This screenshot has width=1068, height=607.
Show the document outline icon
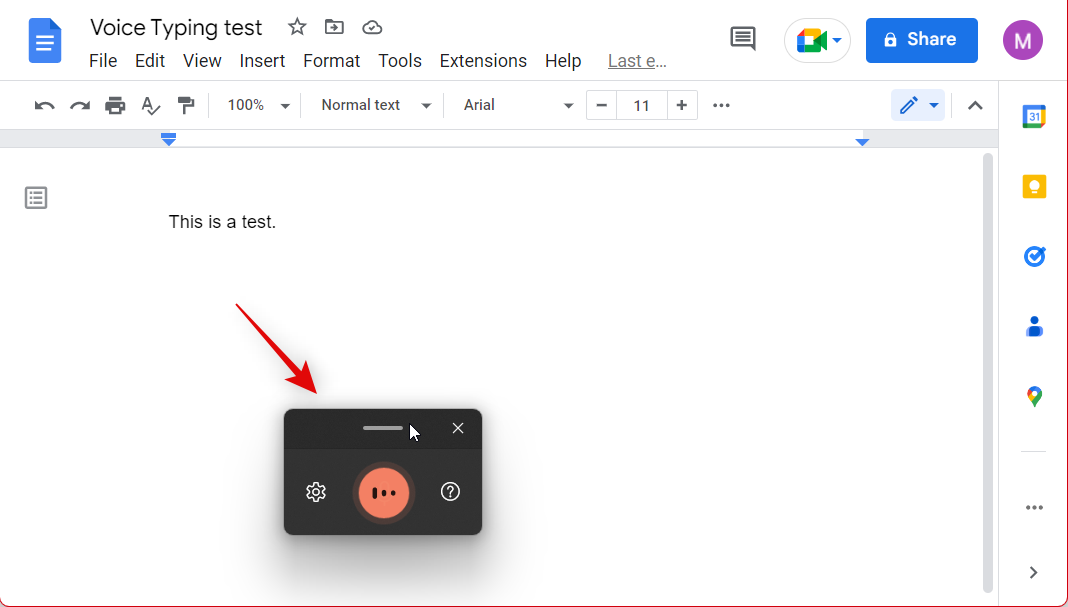[x=36, y=198]
